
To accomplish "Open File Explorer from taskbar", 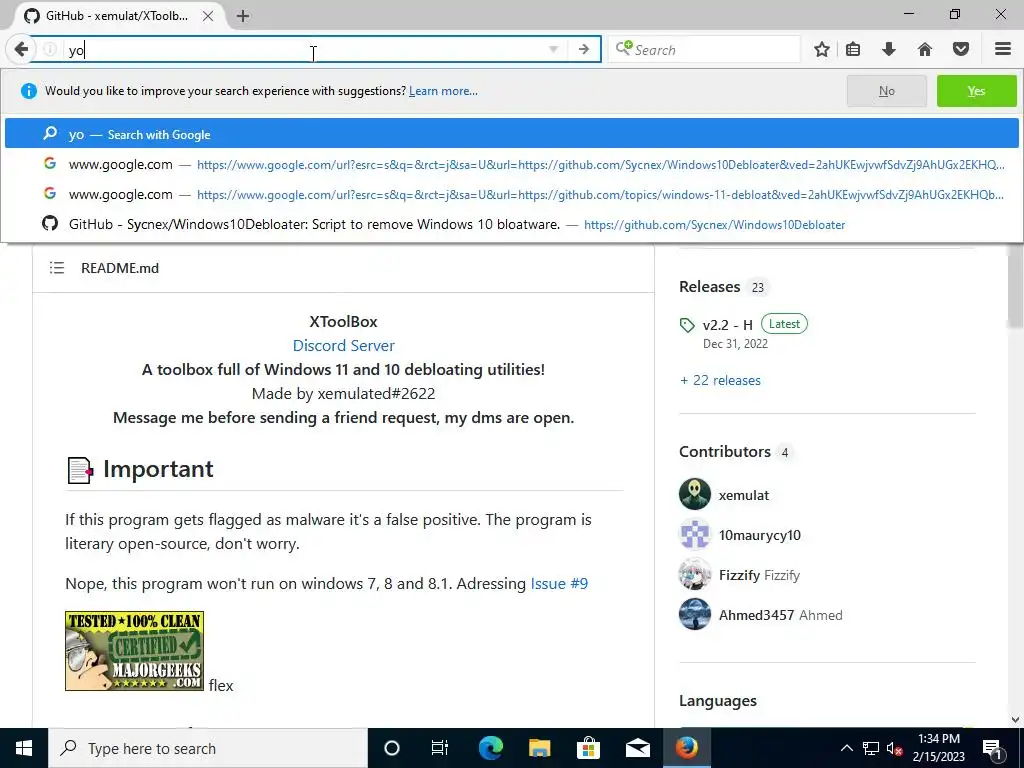I will tap(539, 748).
